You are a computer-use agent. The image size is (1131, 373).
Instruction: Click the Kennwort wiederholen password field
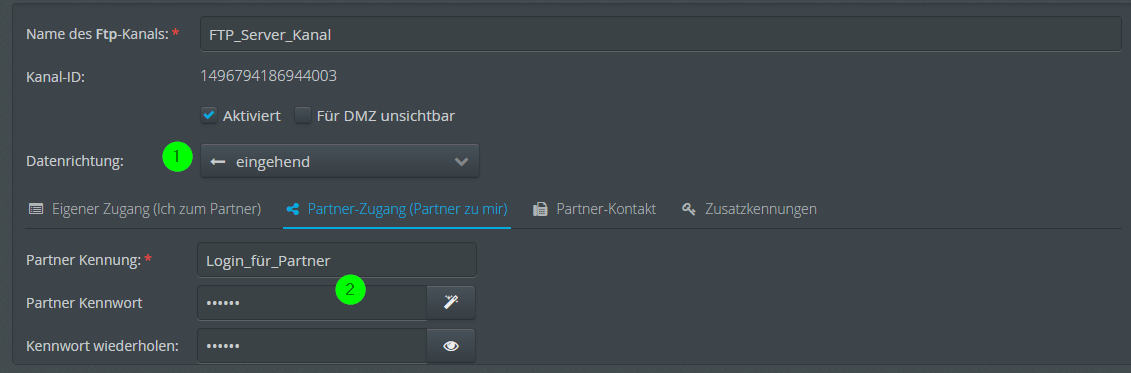pyautogui.click(x=312, y=346)
